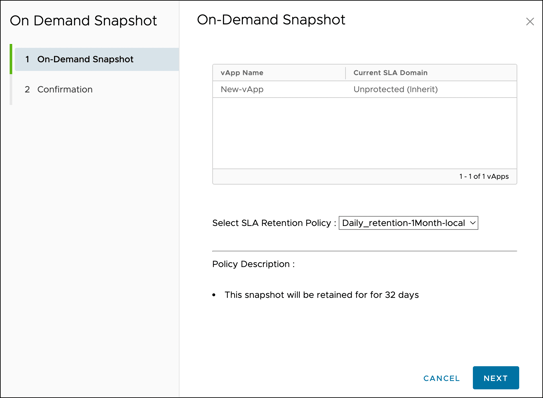Click the column divider between the table headers
Viewport: 543px width, 398px height.
(x=346, y=73)
